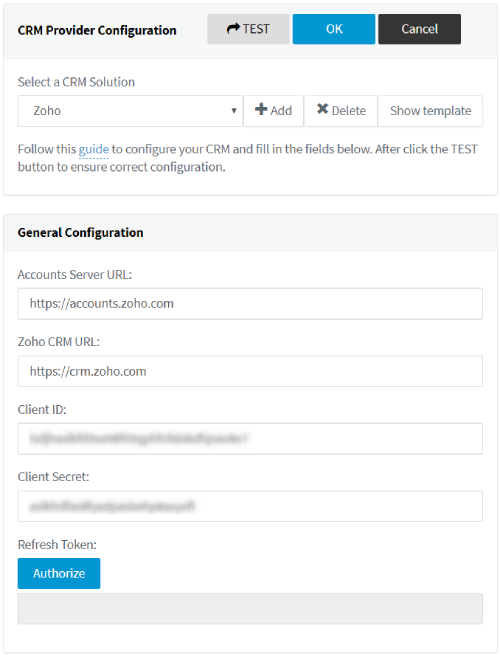The image size is (500, 656).
Task: Click the General Configuration section header
Action: pyautogui.click(x=80, y=233)
